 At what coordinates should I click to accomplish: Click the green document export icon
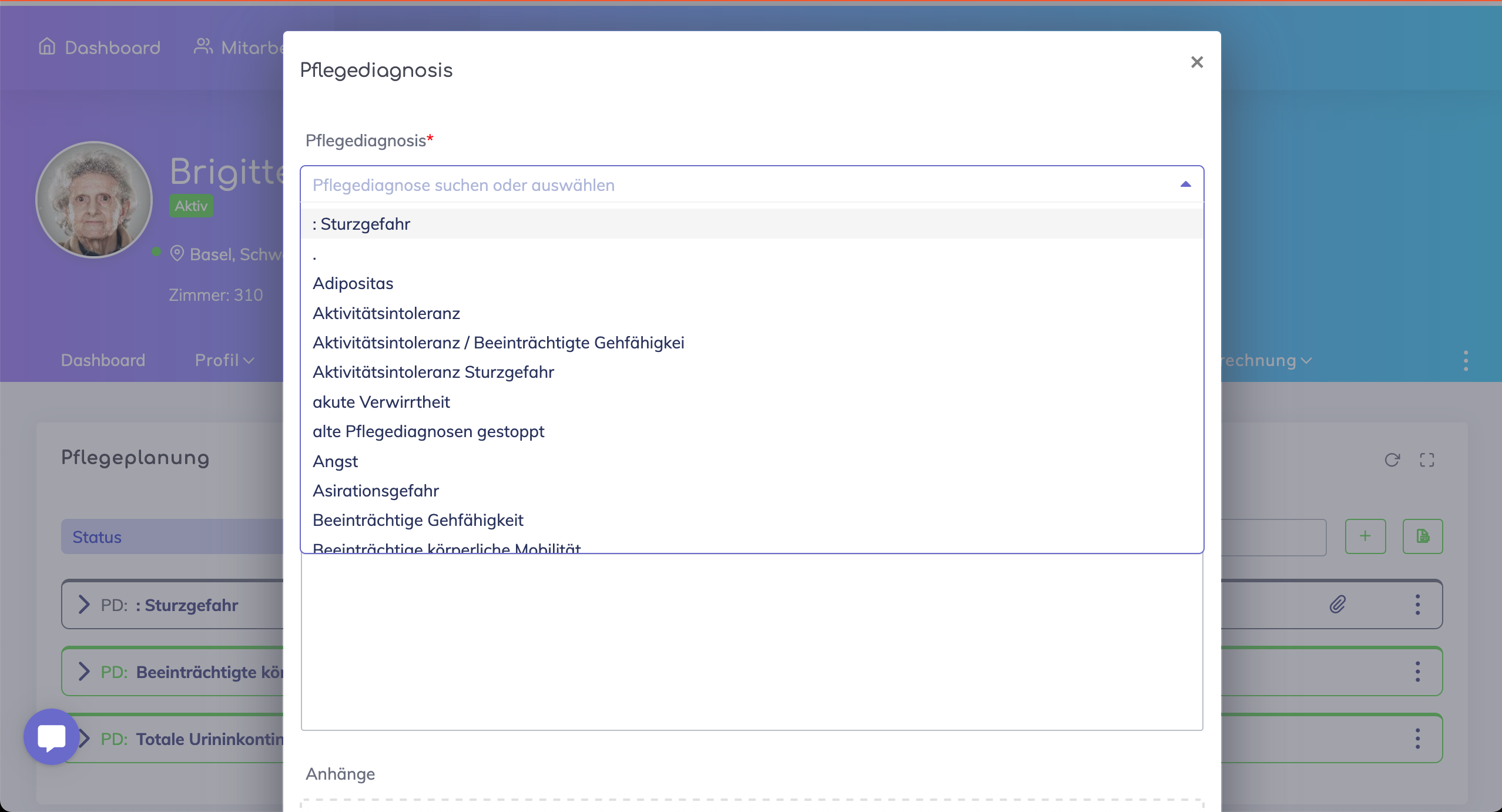[1422, 536]
